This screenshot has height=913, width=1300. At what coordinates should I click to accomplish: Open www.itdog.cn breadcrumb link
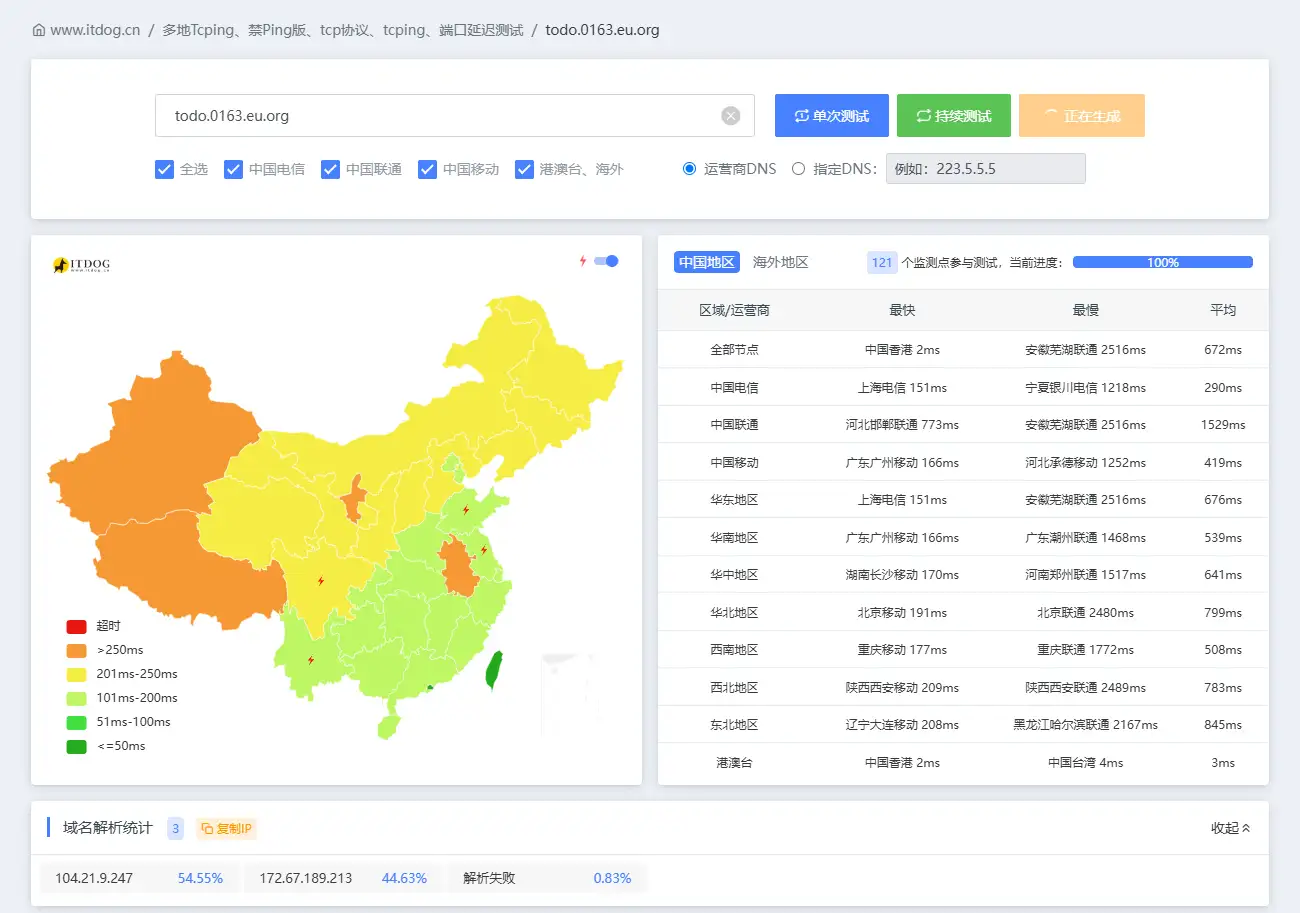95,30
